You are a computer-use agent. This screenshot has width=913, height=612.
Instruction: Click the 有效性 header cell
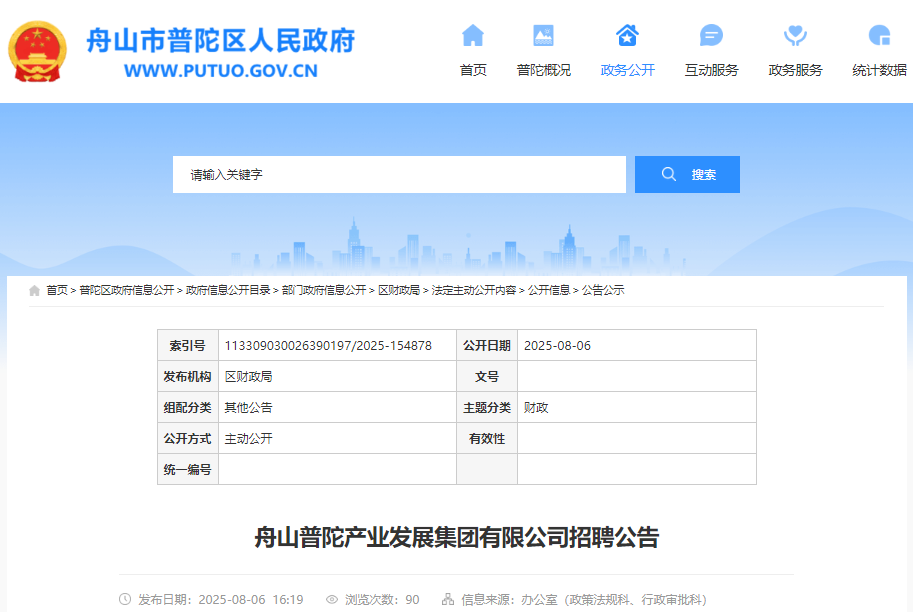pos(487,438)
